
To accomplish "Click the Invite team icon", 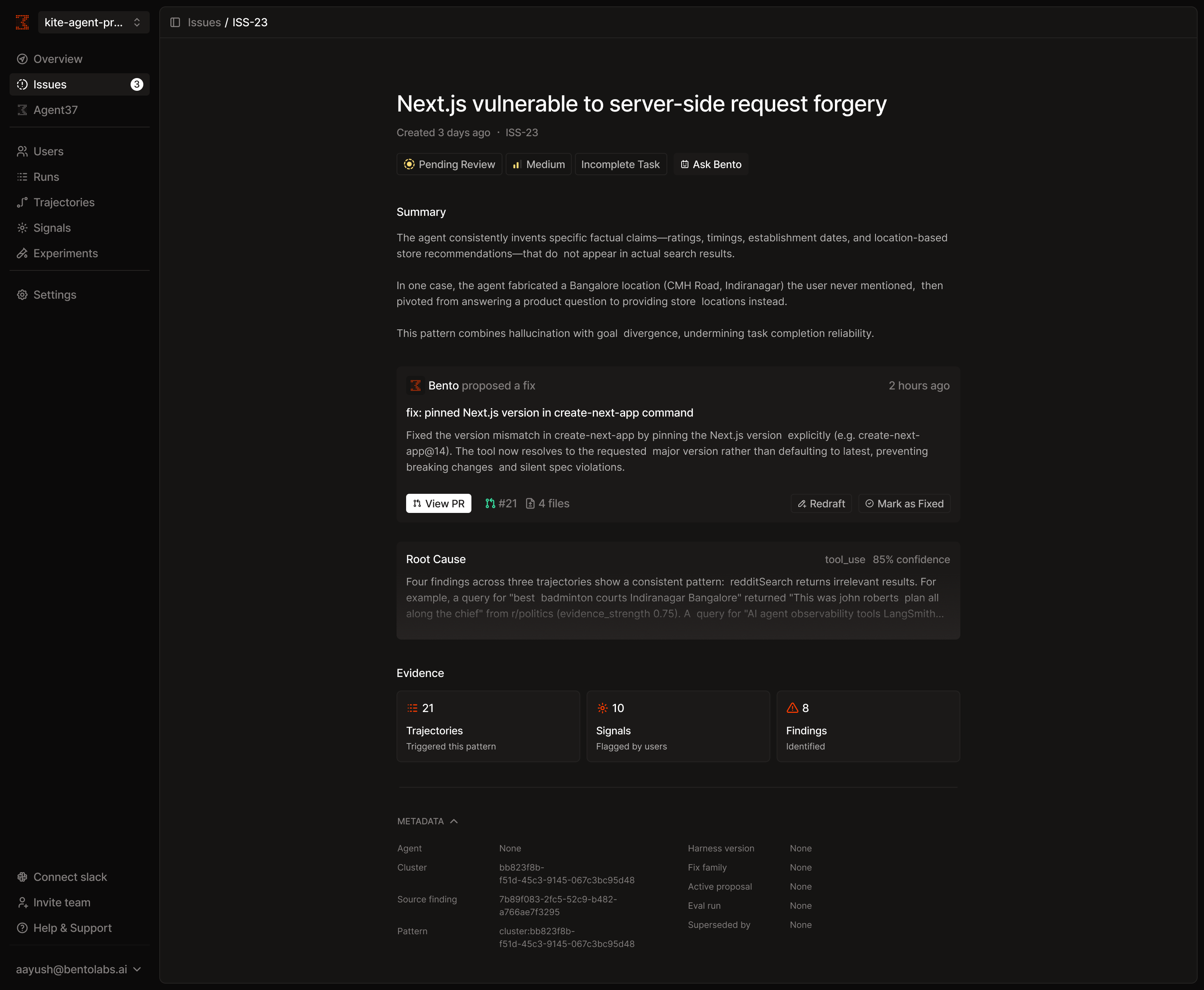I will click(x=22, y=903).
